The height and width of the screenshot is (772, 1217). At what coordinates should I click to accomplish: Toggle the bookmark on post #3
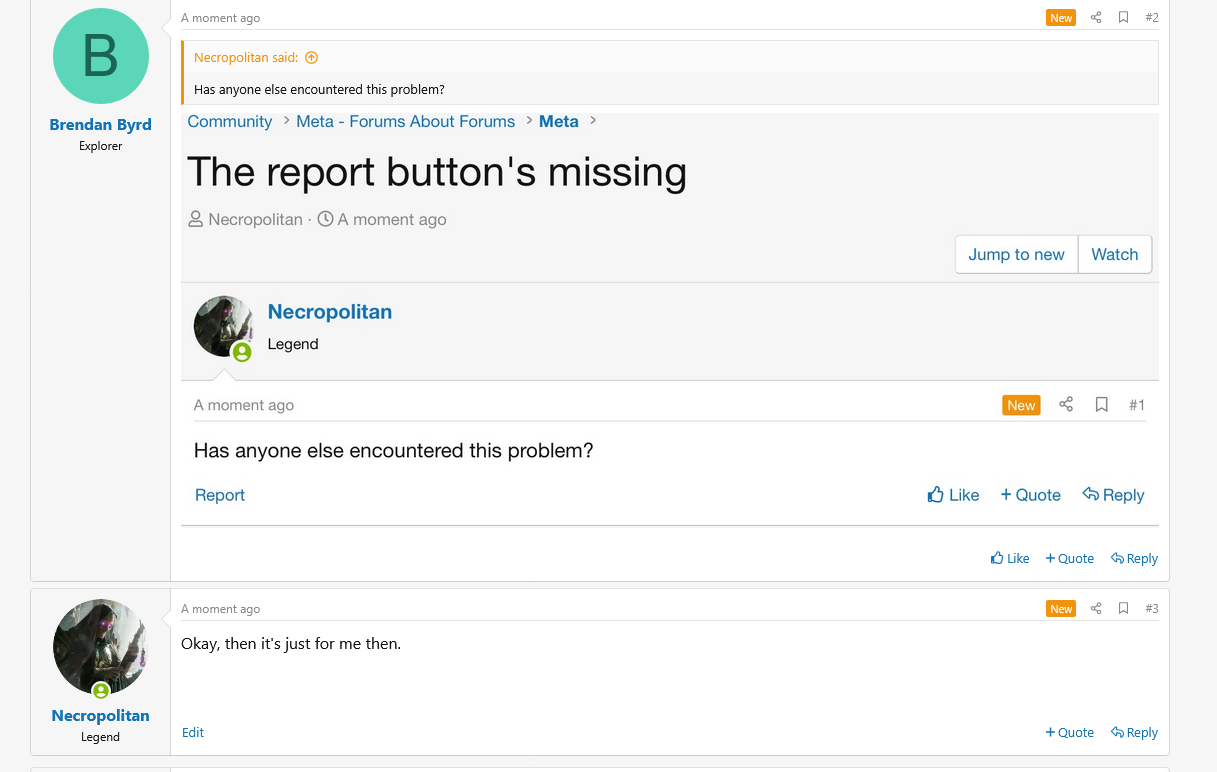tap(1123, 609)
